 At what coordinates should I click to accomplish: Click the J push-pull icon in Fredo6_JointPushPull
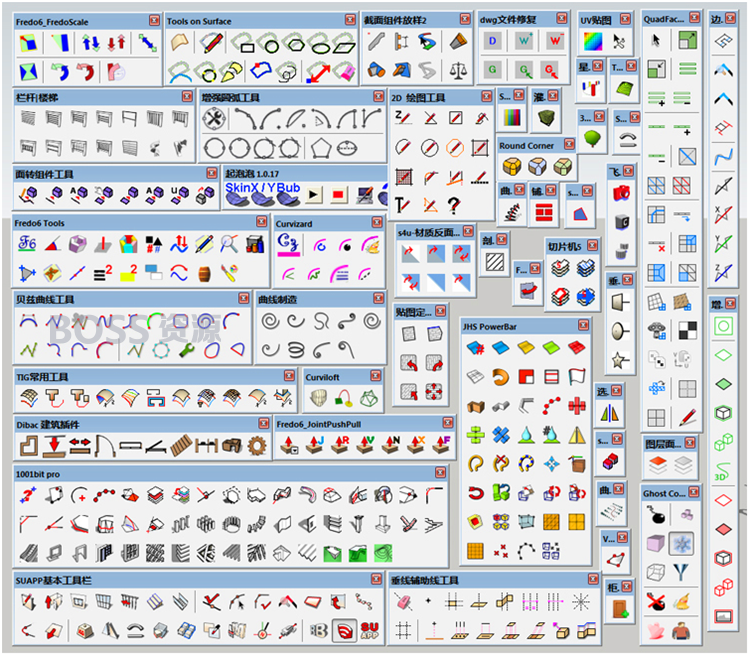point(315,445)
